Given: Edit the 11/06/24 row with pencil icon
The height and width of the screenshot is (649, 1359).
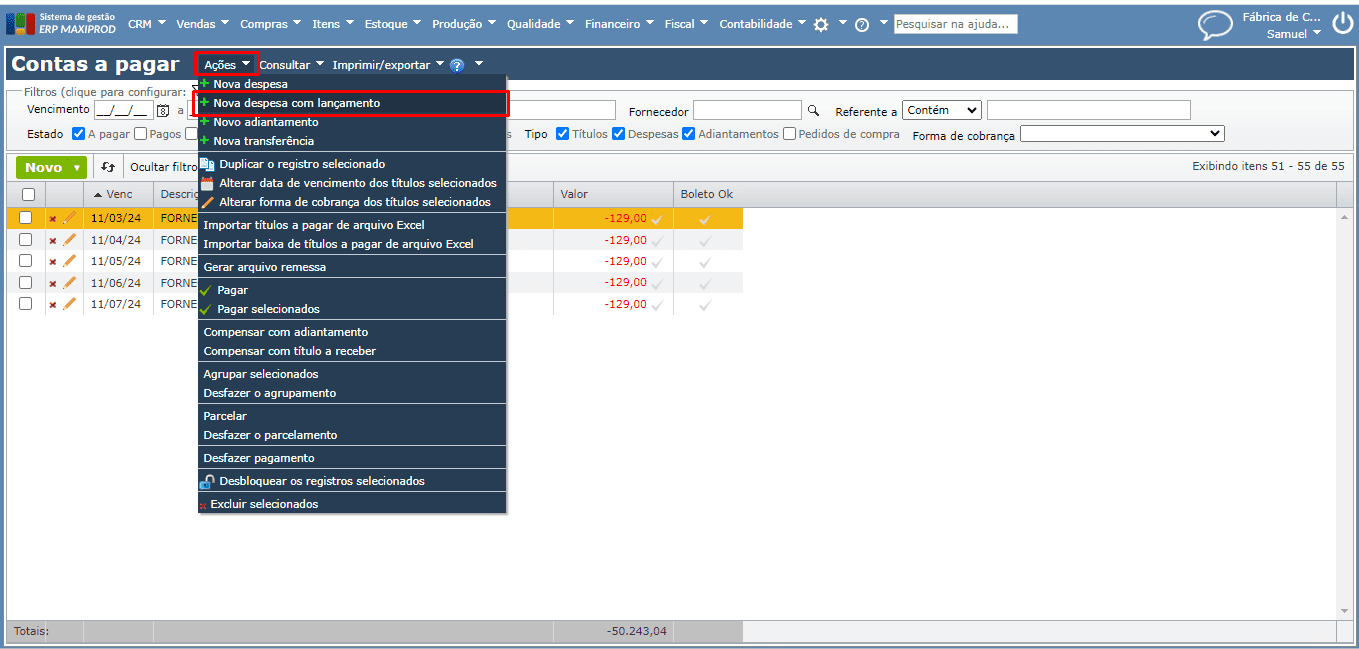Looking at the screenshot, I should [x=69, y=282].
